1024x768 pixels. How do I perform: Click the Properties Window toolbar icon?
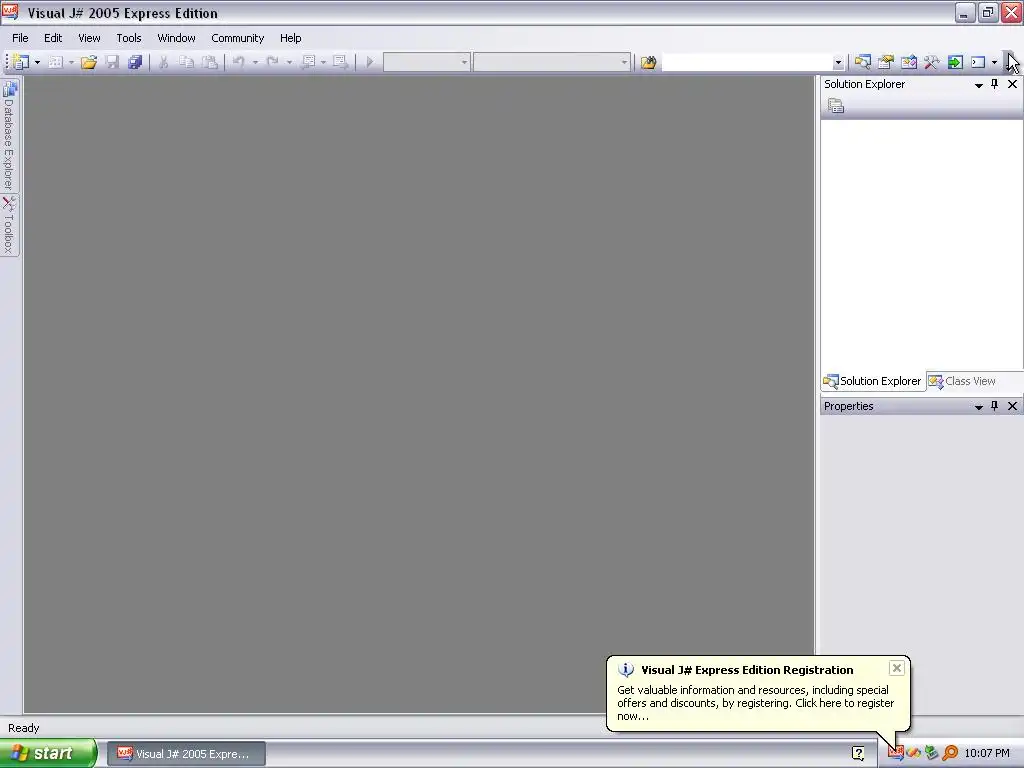click(x=886, y=62)
